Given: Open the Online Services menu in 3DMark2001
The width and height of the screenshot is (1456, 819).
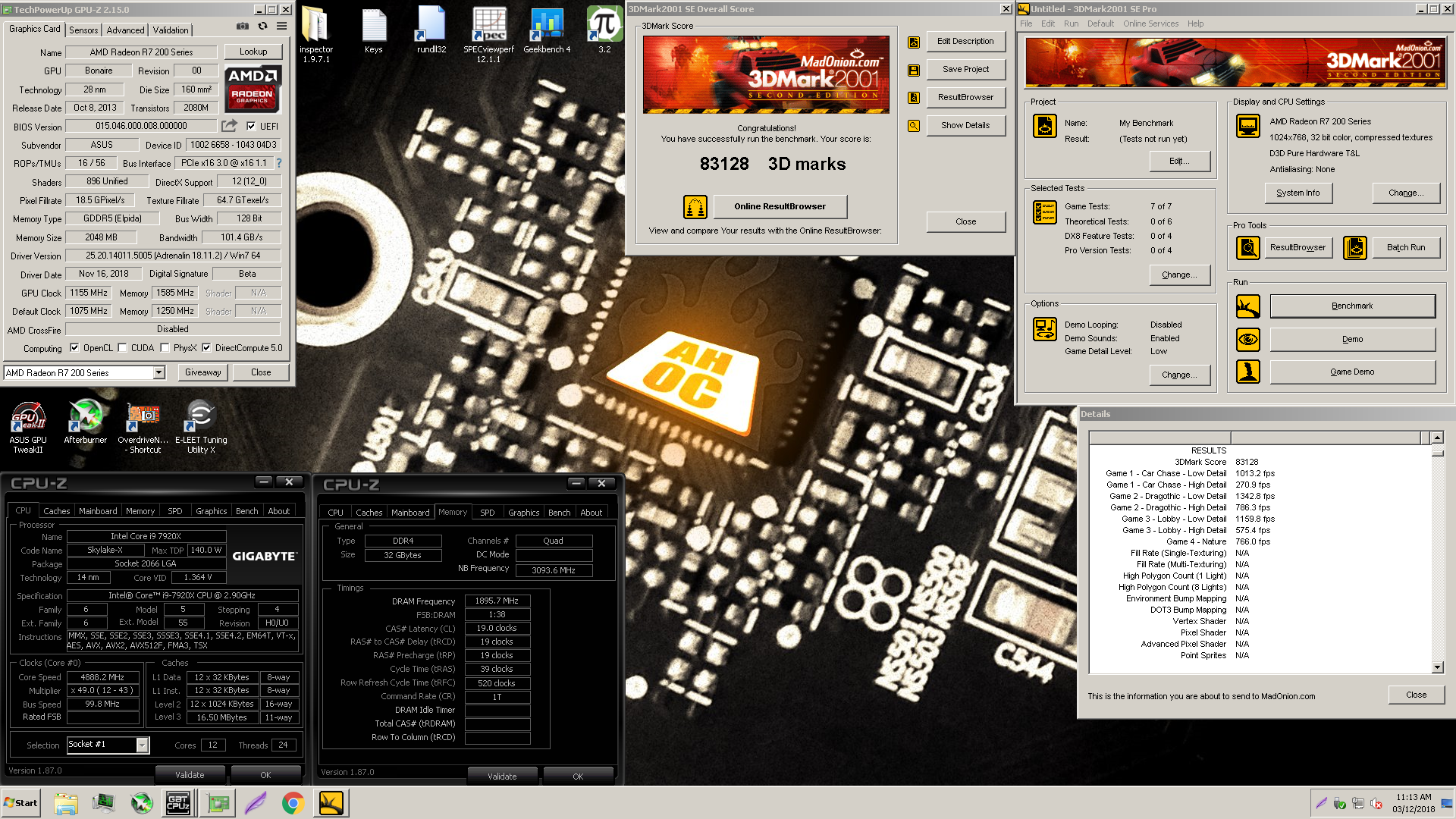Looking at the screenshot, I should tap(1150, 24).
